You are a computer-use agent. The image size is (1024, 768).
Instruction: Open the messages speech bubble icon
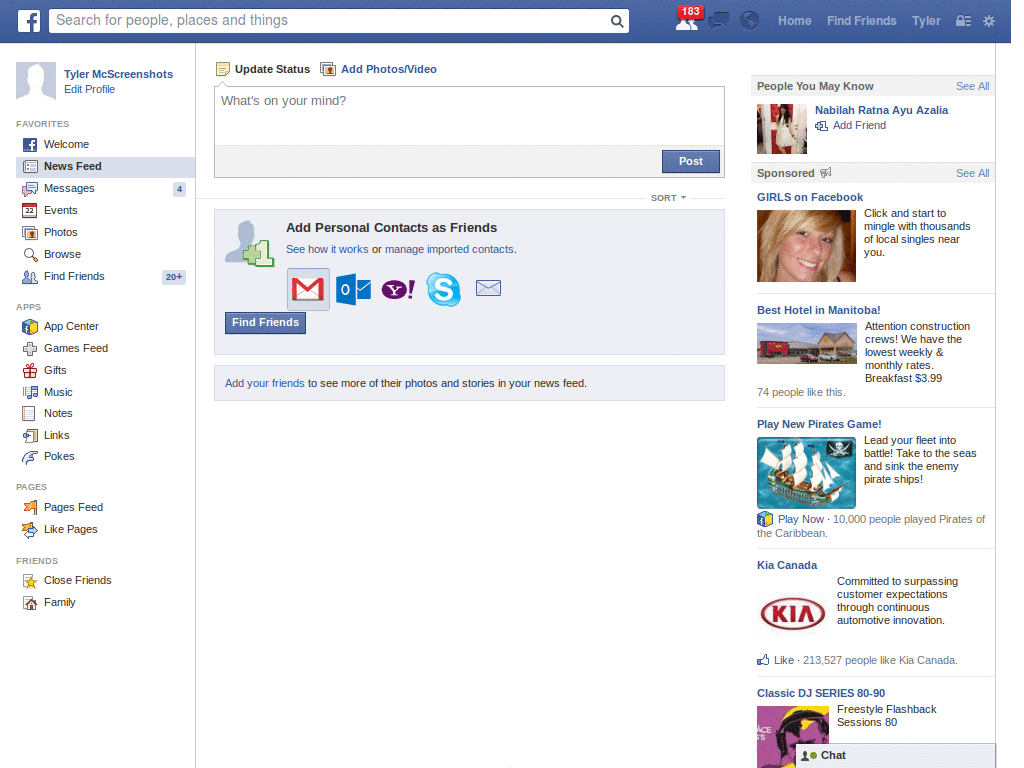pos(718,21)
